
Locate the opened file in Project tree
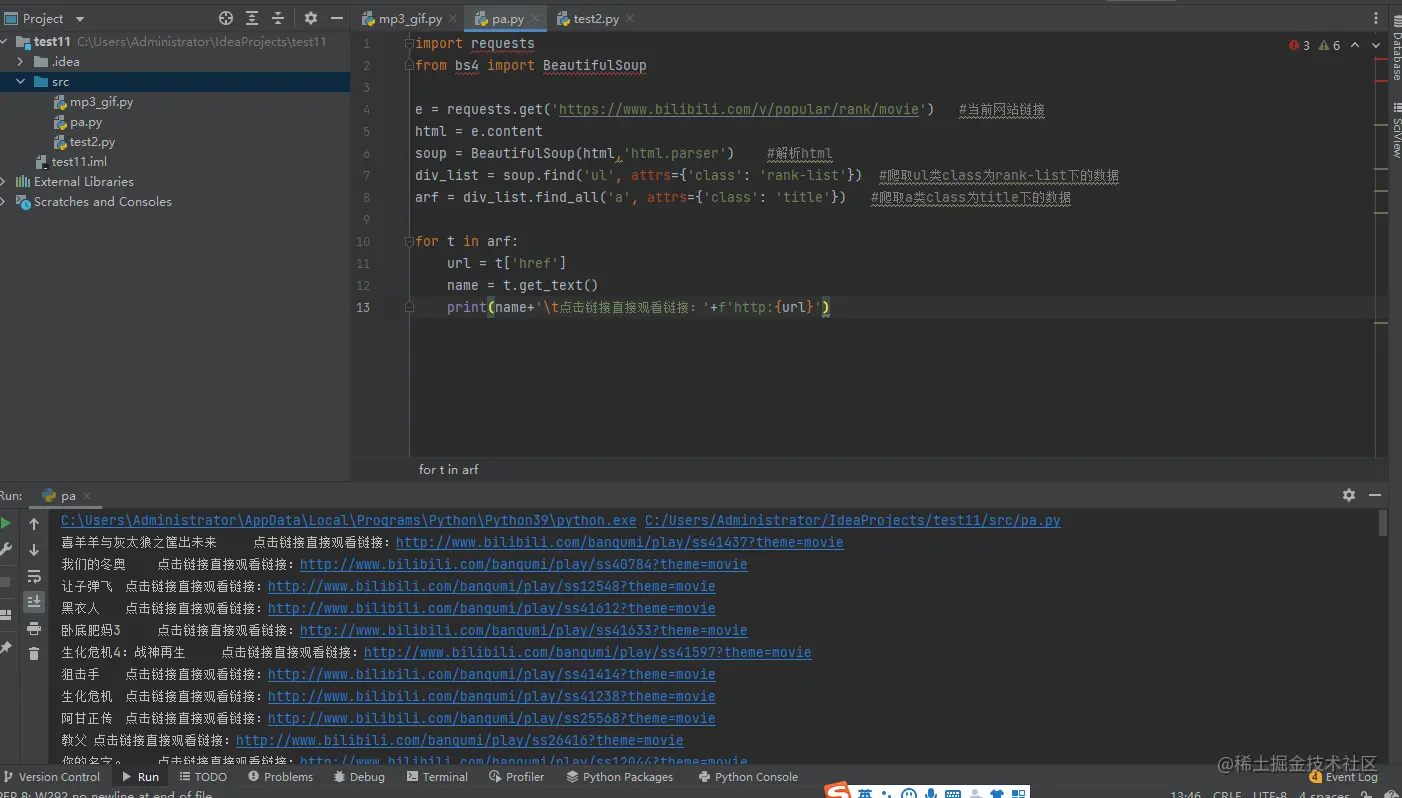(226, 18)
